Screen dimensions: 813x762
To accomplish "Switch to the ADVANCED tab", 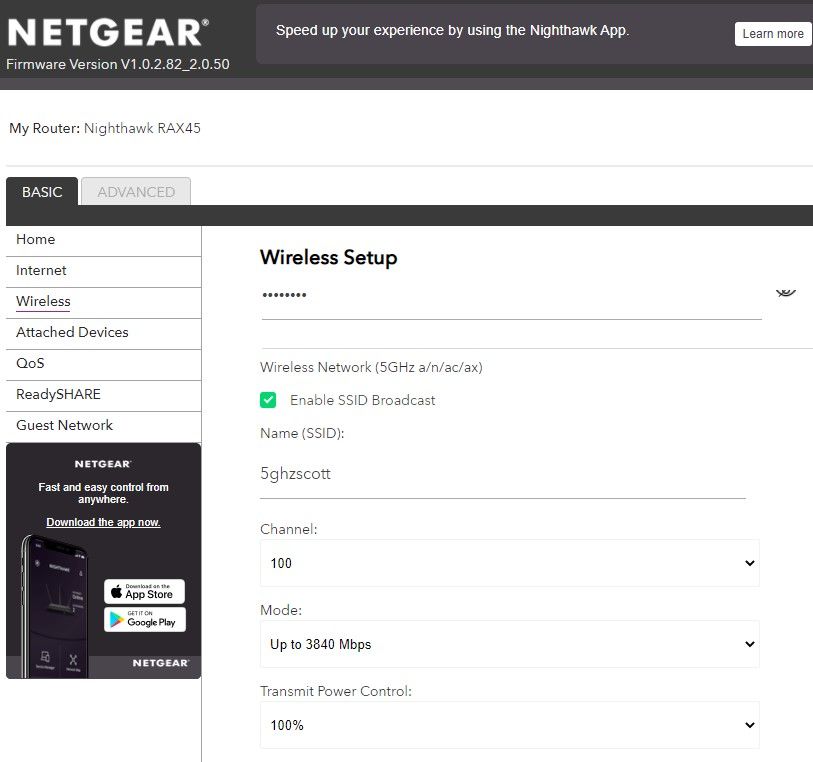I will [x=135, y=191].
